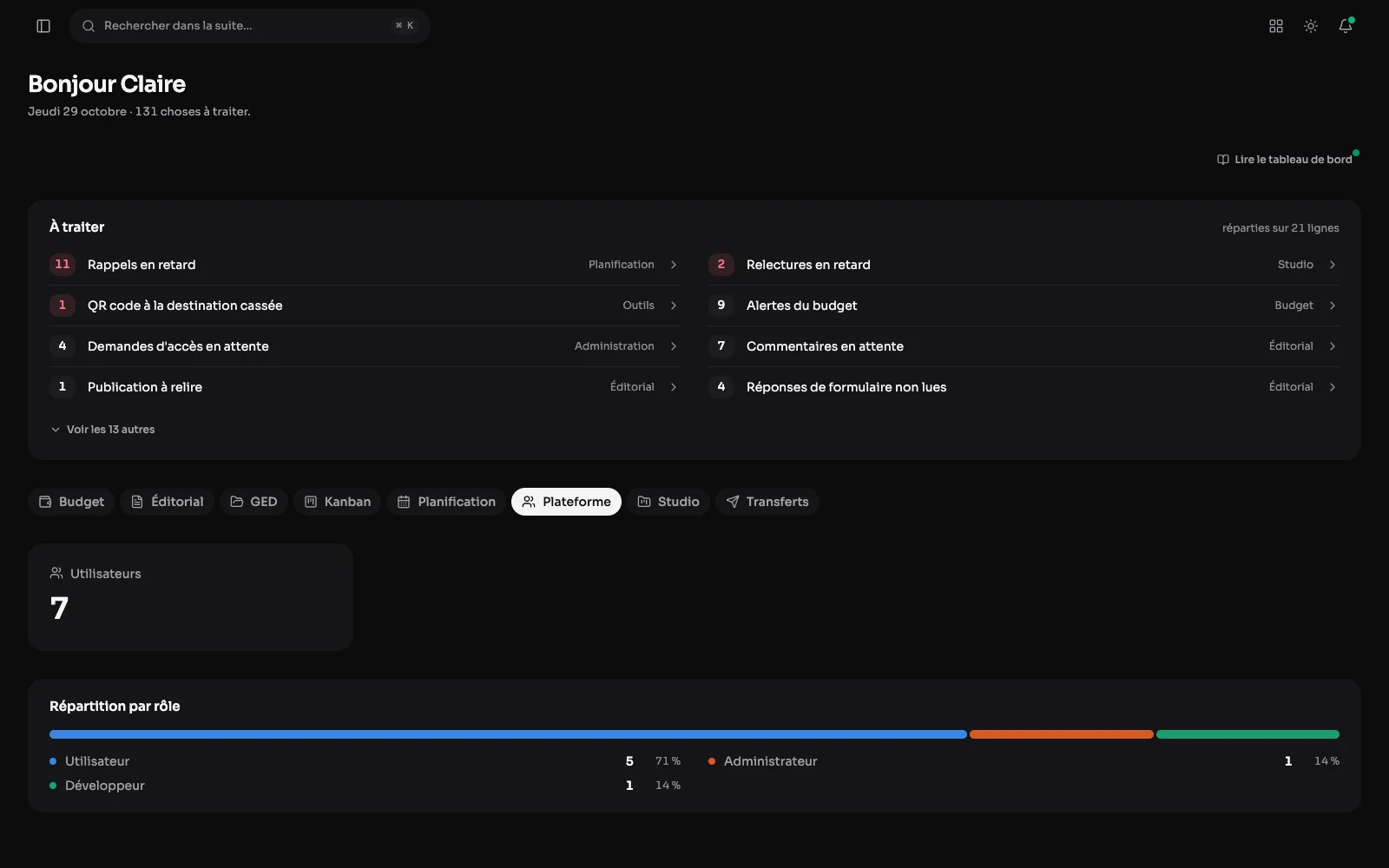
Task: Switch to the Budget tab
Action: [x=71, y=502]
